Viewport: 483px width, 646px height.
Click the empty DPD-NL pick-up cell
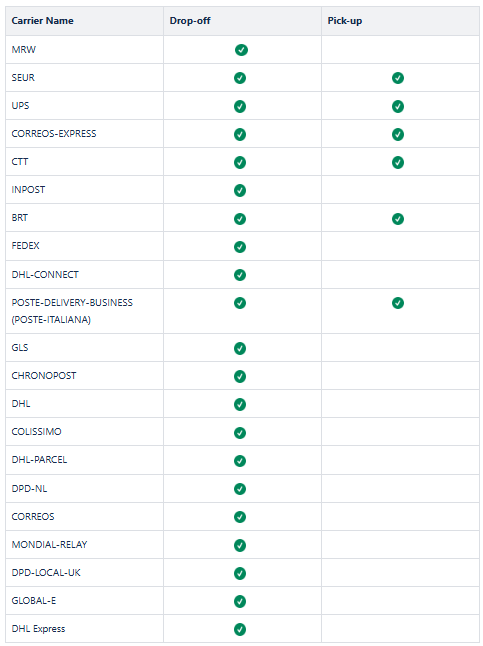point(400,488)
